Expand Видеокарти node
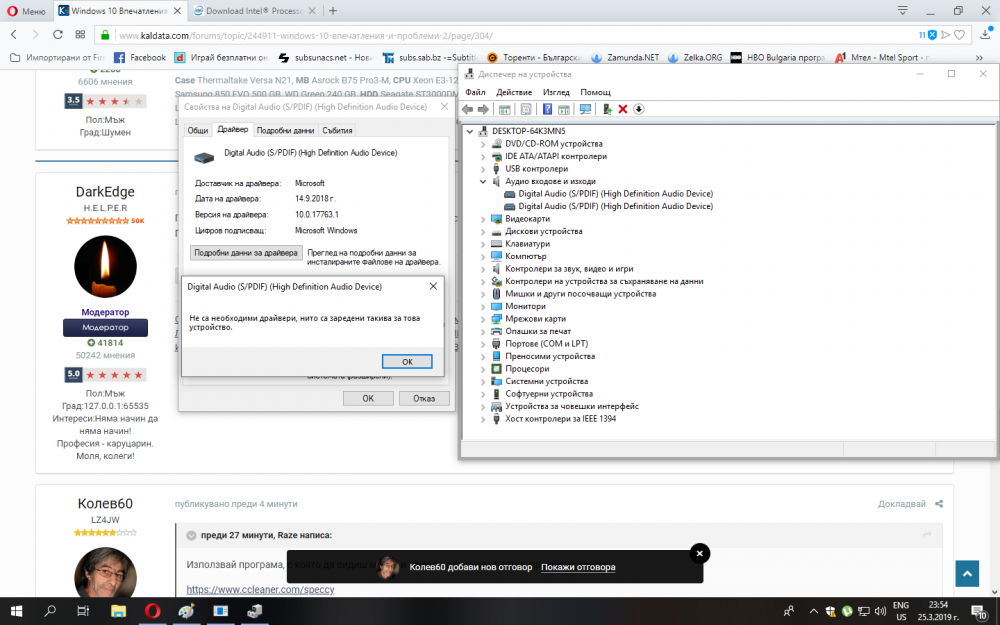 tap(483, 219)
